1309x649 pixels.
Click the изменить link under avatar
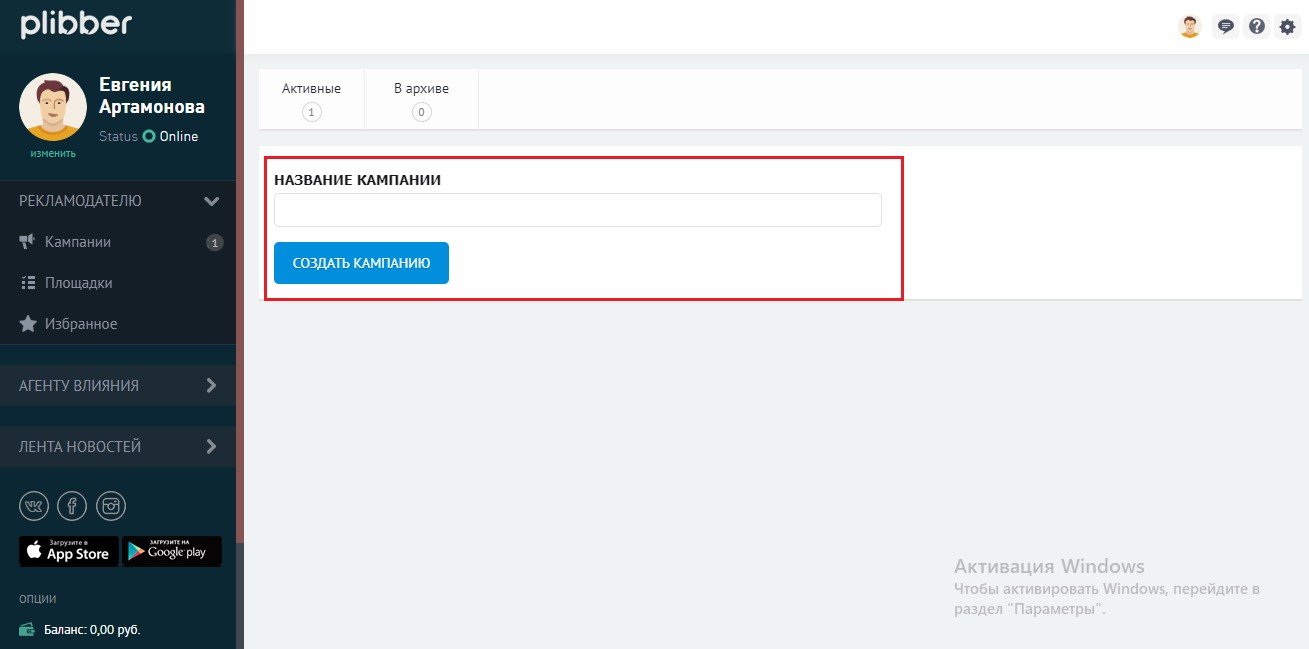[53, 153]
